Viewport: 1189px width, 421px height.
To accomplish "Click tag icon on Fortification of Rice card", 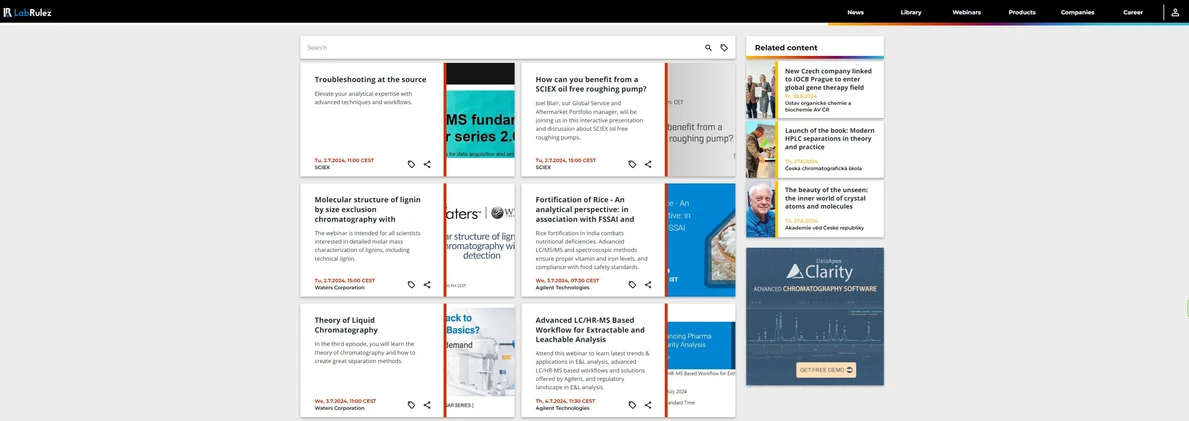I will point(632,285).
